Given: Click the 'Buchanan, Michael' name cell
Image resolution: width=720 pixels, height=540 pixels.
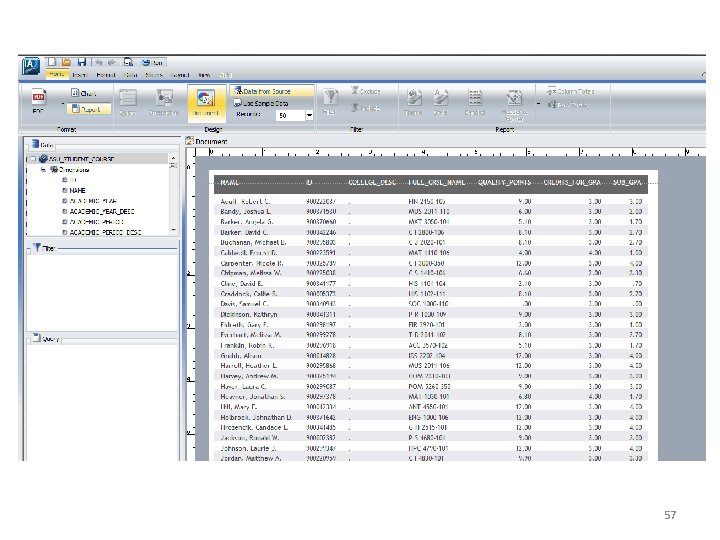Looking at the screenshot, I should coord(253,242).
